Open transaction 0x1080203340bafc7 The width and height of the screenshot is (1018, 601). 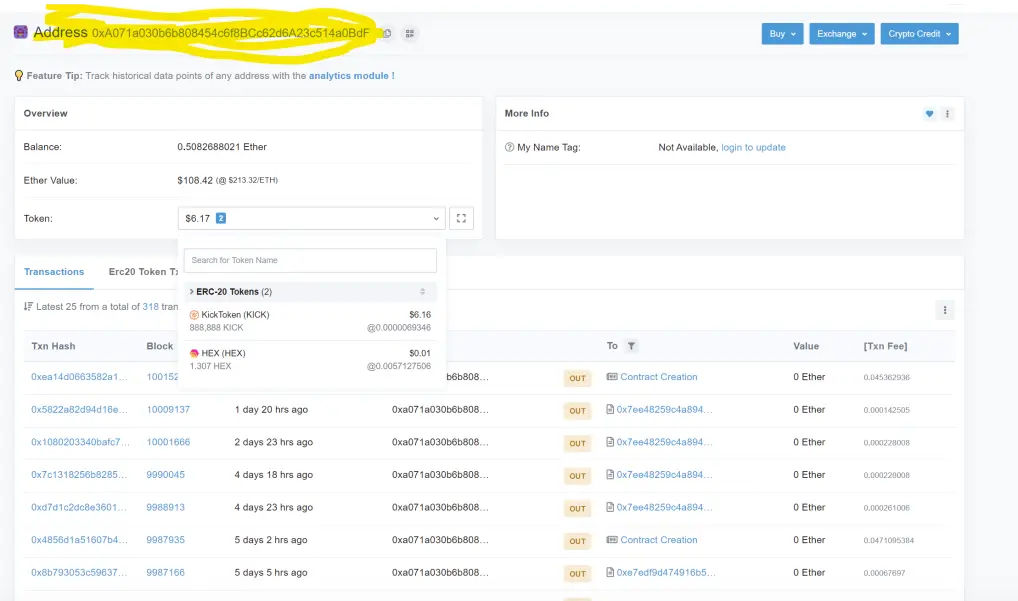(81, 442)
